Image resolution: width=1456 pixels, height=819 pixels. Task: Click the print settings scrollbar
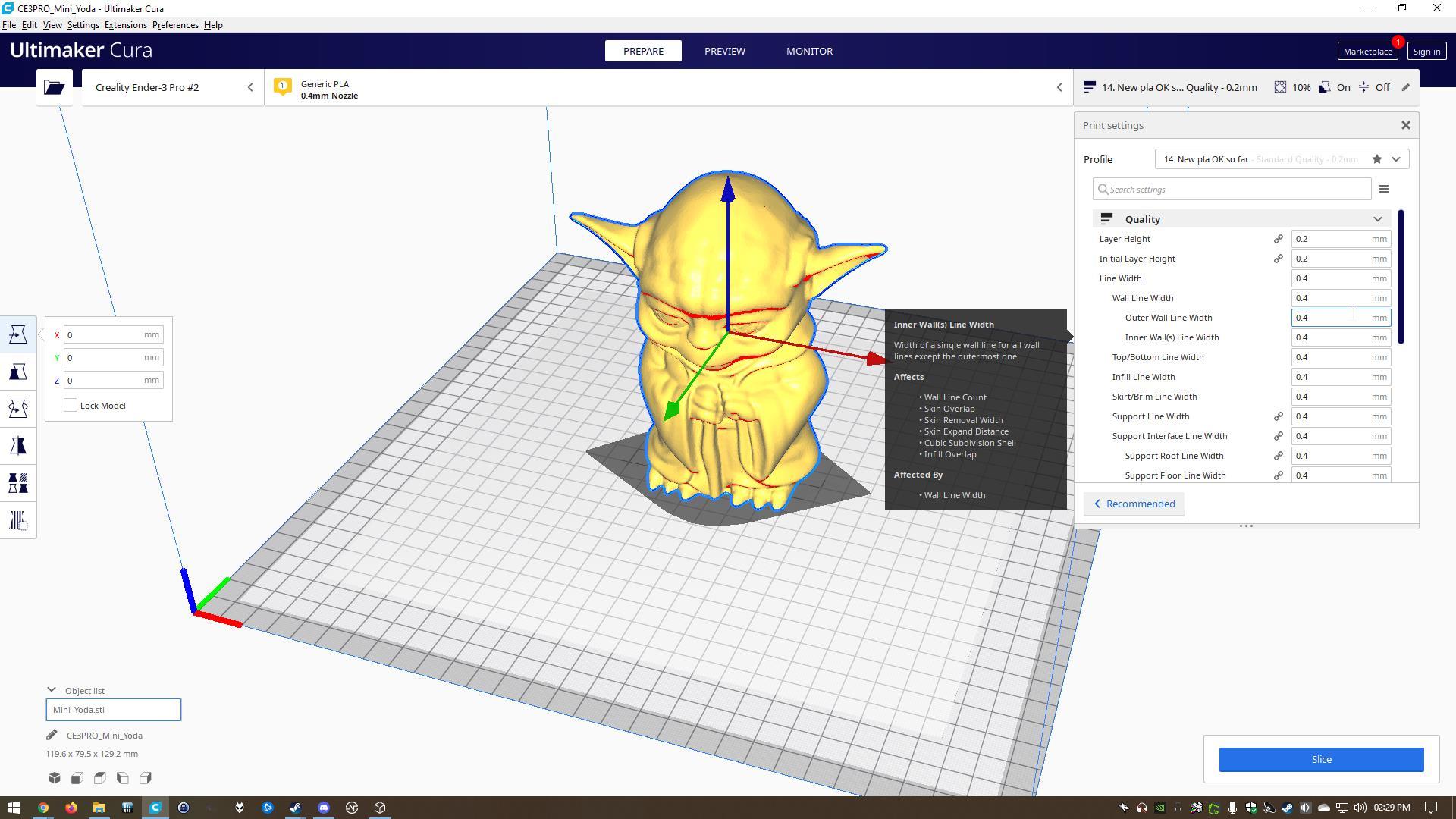[x=1401, y=277]
